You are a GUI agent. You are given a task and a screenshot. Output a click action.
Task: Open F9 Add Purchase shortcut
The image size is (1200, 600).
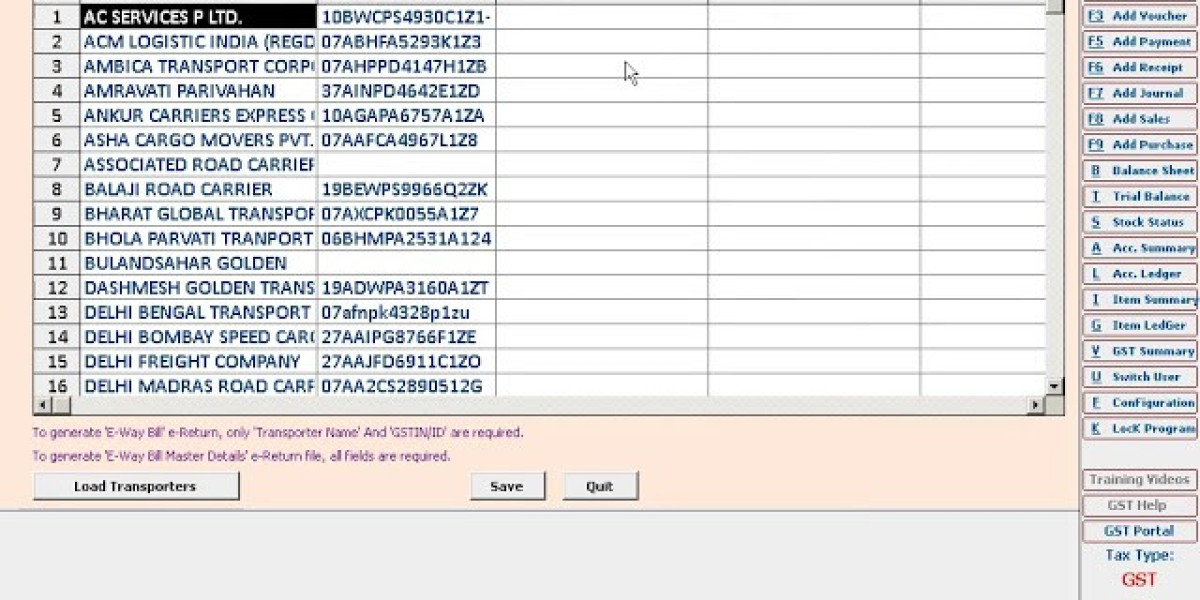pos(1140,145)
